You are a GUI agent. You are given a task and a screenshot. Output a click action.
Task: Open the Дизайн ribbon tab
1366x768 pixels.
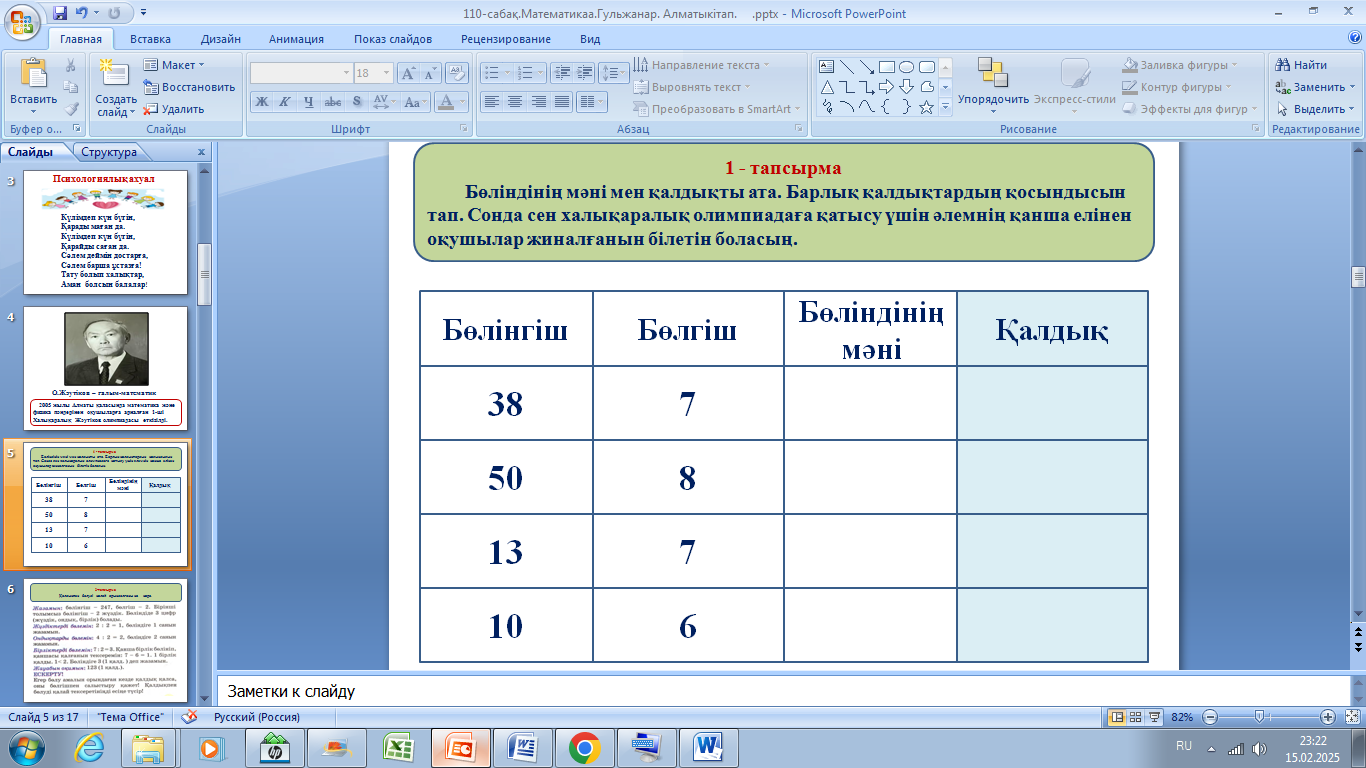[x=220, y=39]
